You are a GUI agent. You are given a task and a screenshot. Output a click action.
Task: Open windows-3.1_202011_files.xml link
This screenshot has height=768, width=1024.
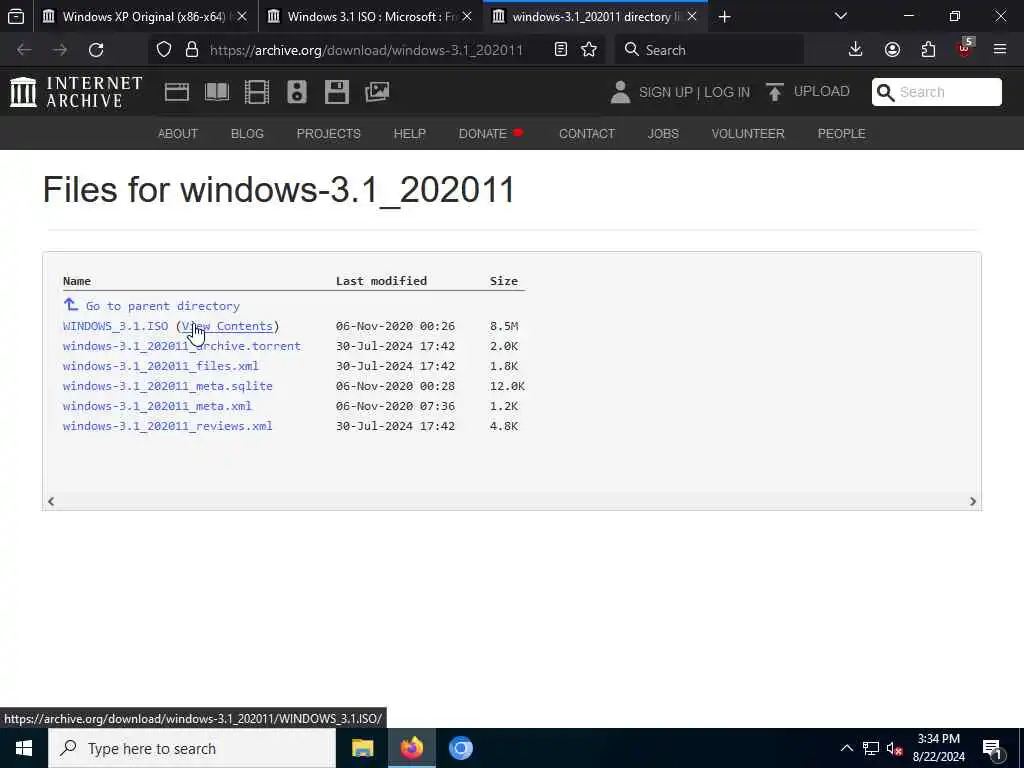coord(161,366)
